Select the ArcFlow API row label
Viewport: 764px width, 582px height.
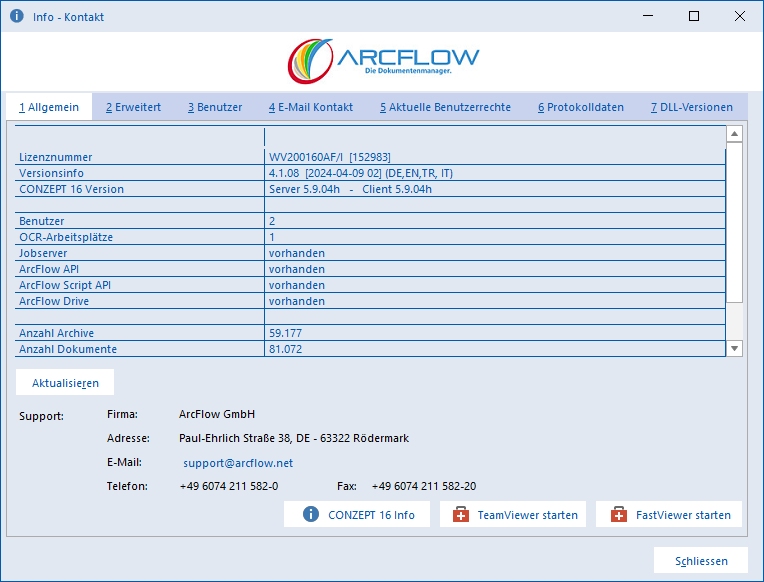[x=49, y=269]
